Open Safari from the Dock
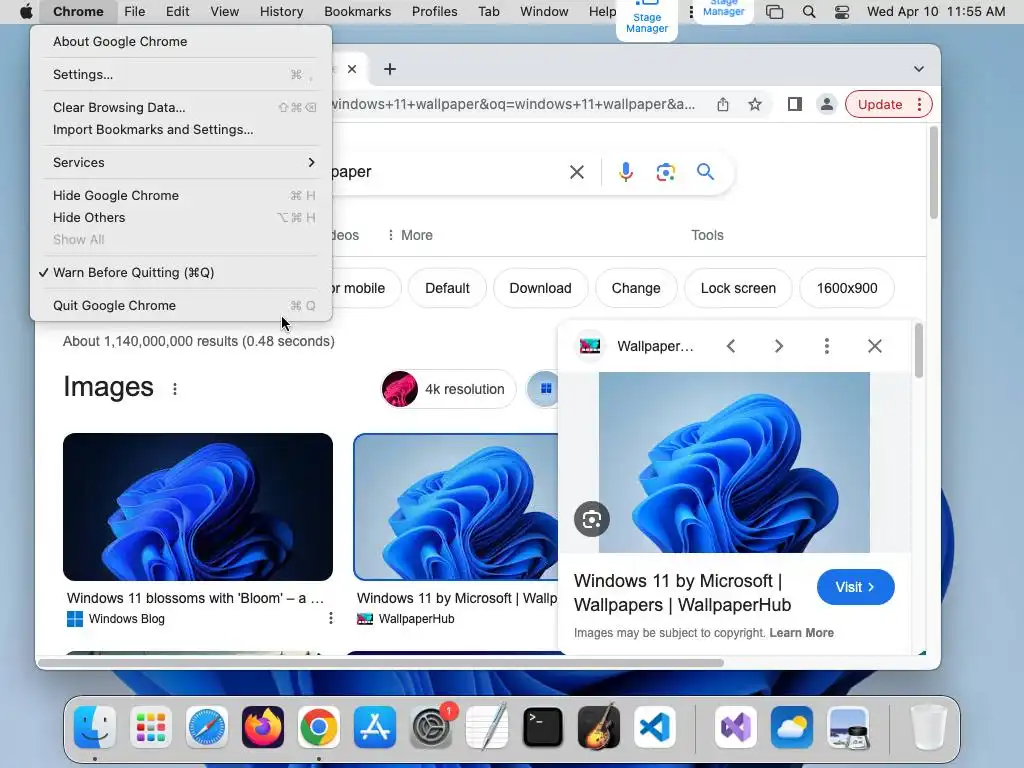Screen dimensions: 1024x768 [x=207, y=727]
